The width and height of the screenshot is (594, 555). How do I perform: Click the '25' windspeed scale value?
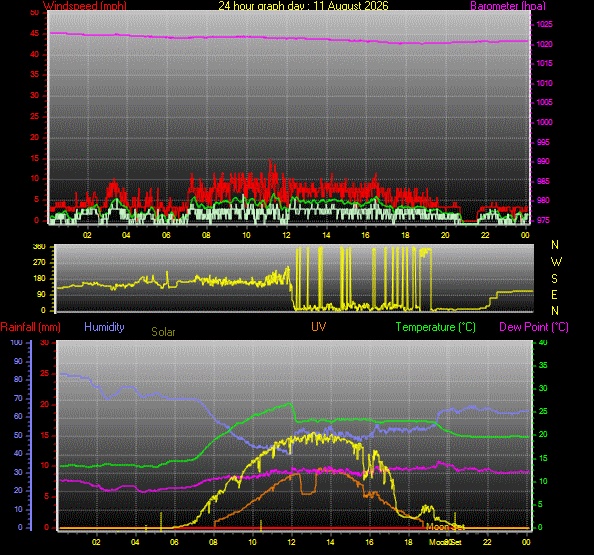tap(34, 116)
